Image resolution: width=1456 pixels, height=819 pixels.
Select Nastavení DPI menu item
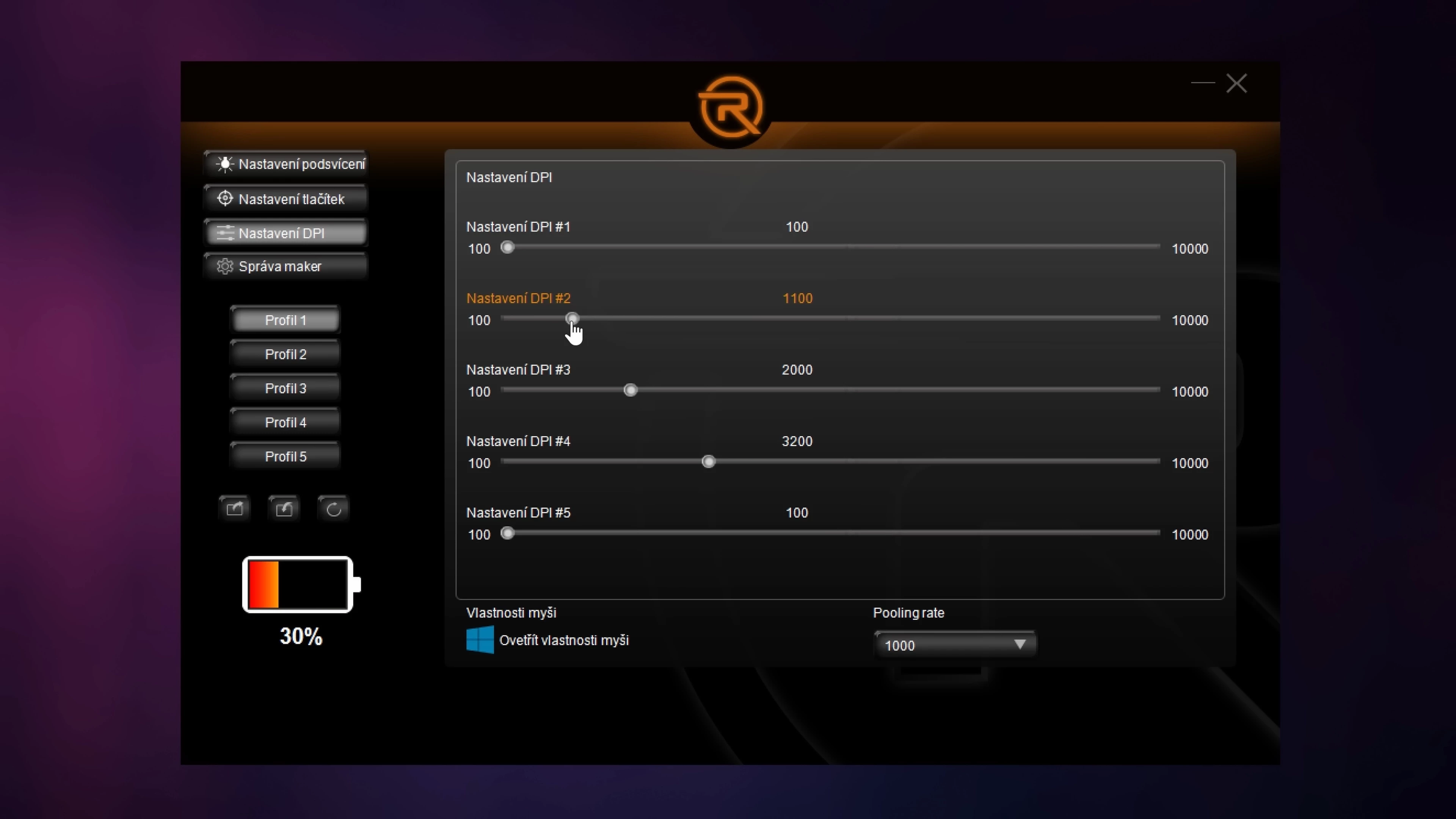point(286,233)
